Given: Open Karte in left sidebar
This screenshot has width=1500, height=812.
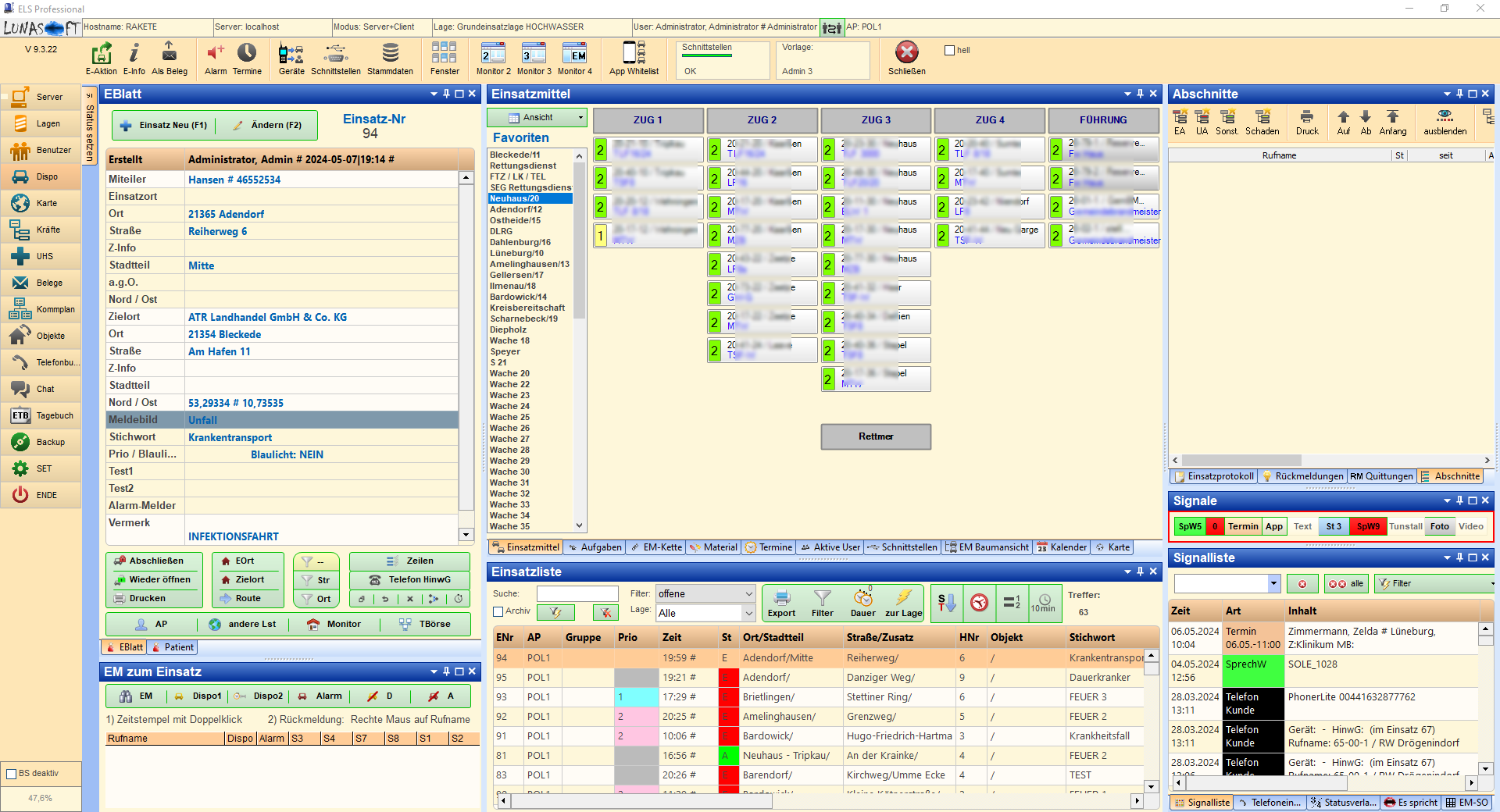Looking at the screenshot, I should (x=46, y=203).
